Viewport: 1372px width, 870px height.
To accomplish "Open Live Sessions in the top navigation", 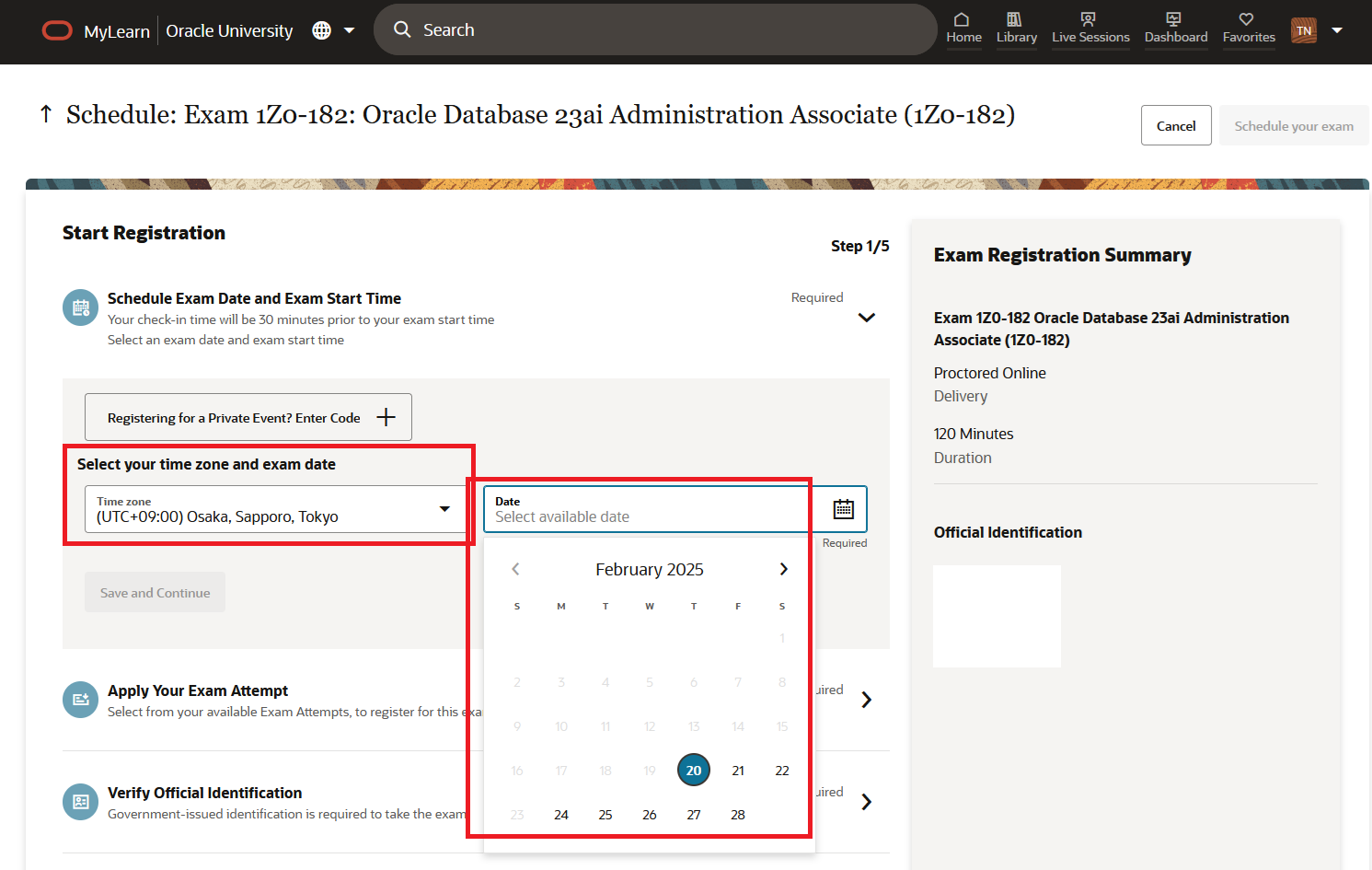I will (x=1090, y=29).
